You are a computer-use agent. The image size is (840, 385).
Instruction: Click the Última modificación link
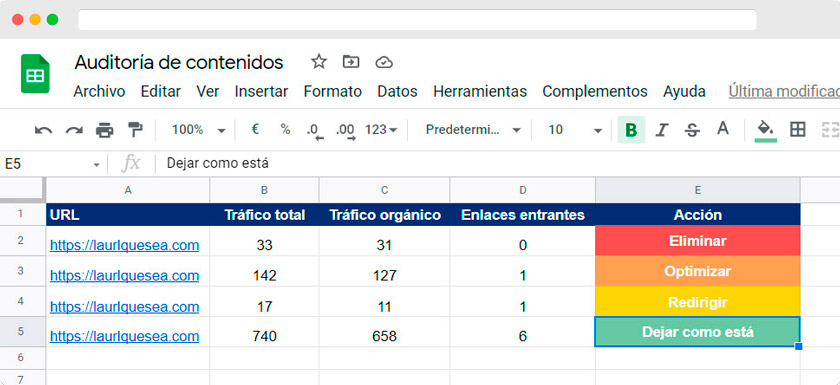point(784,92)
